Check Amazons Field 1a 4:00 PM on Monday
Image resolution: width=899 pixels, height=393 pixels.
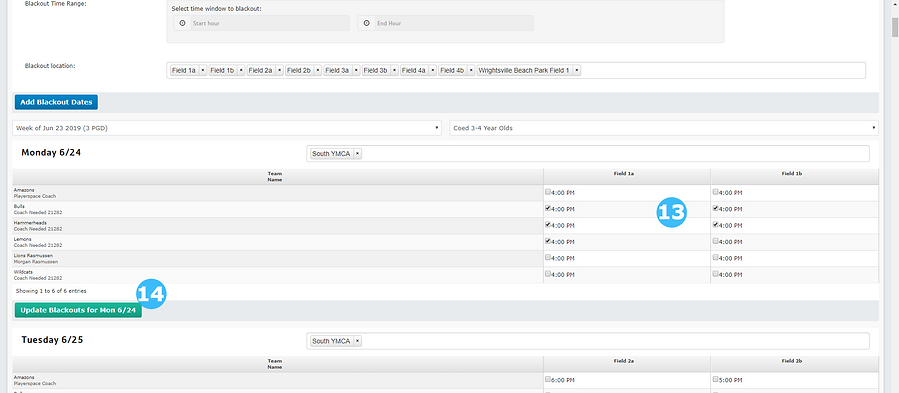548,192
